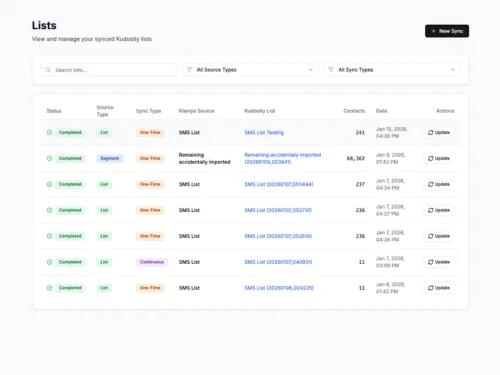This screenshot has width=500, height=375.
Task: Update SMS List 20260107_053444 sync
Action: [439, 184]
